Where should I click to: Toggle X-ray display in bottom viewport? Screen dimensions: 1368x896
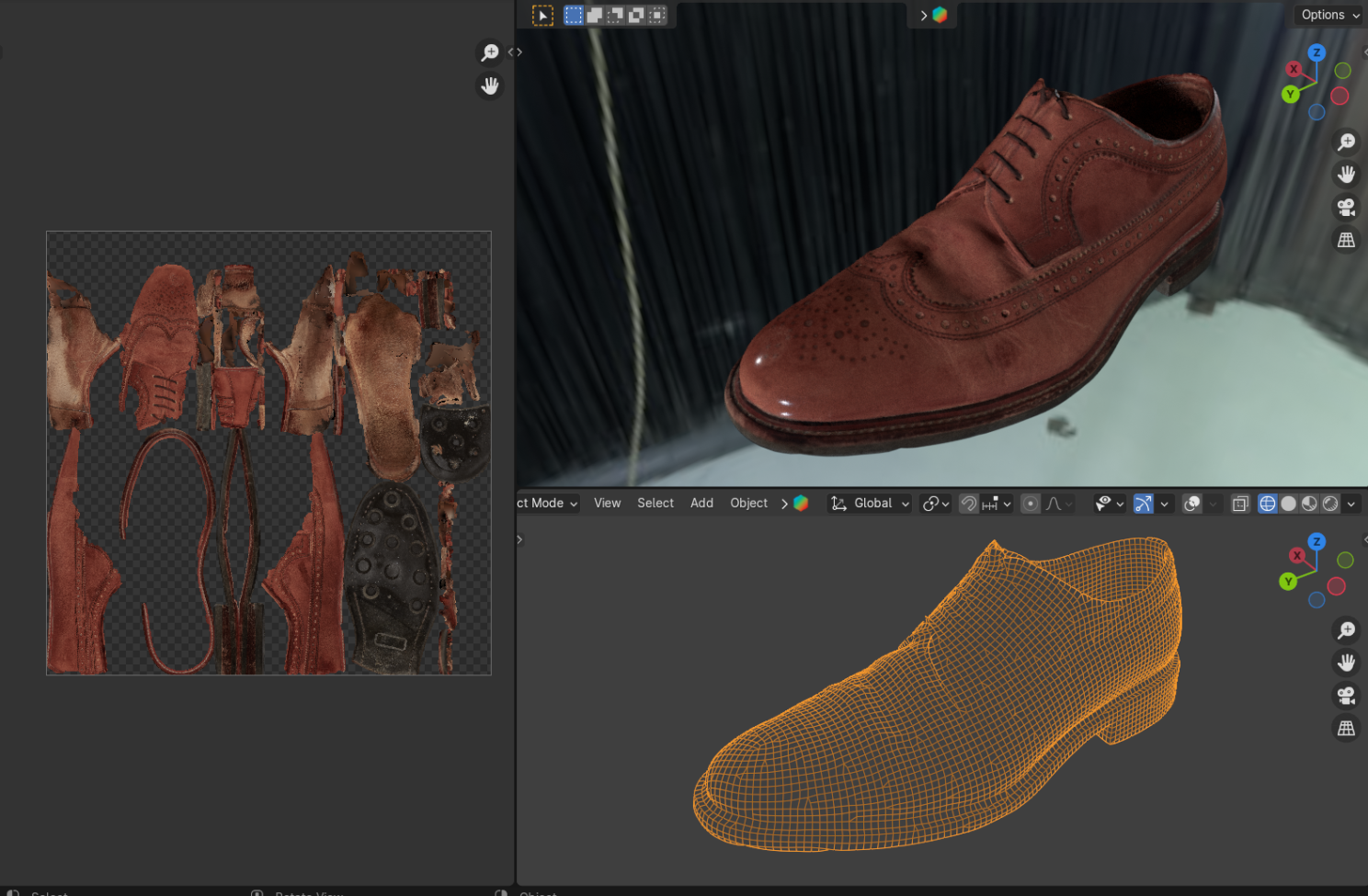pos(1240,504)
